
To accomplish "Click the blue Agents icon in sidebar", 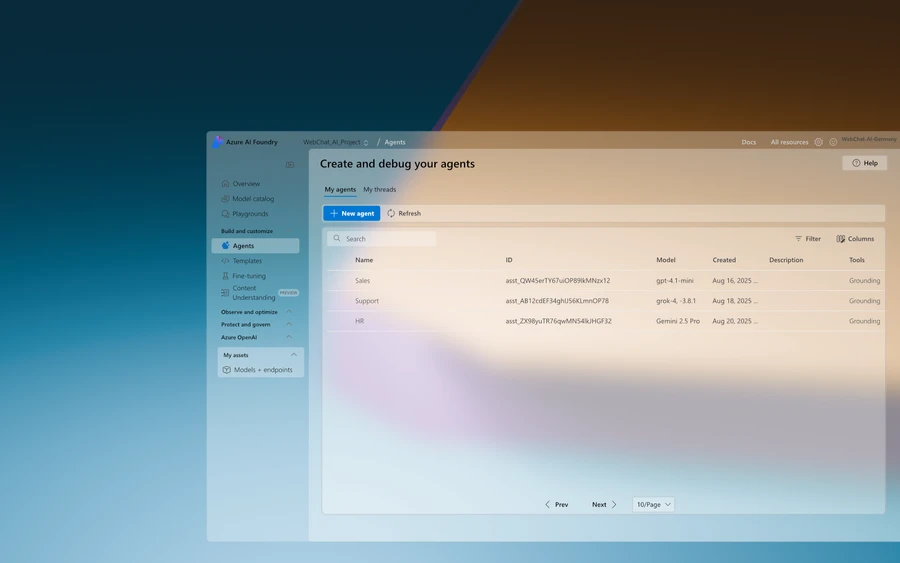I will [x=225, y=246].
